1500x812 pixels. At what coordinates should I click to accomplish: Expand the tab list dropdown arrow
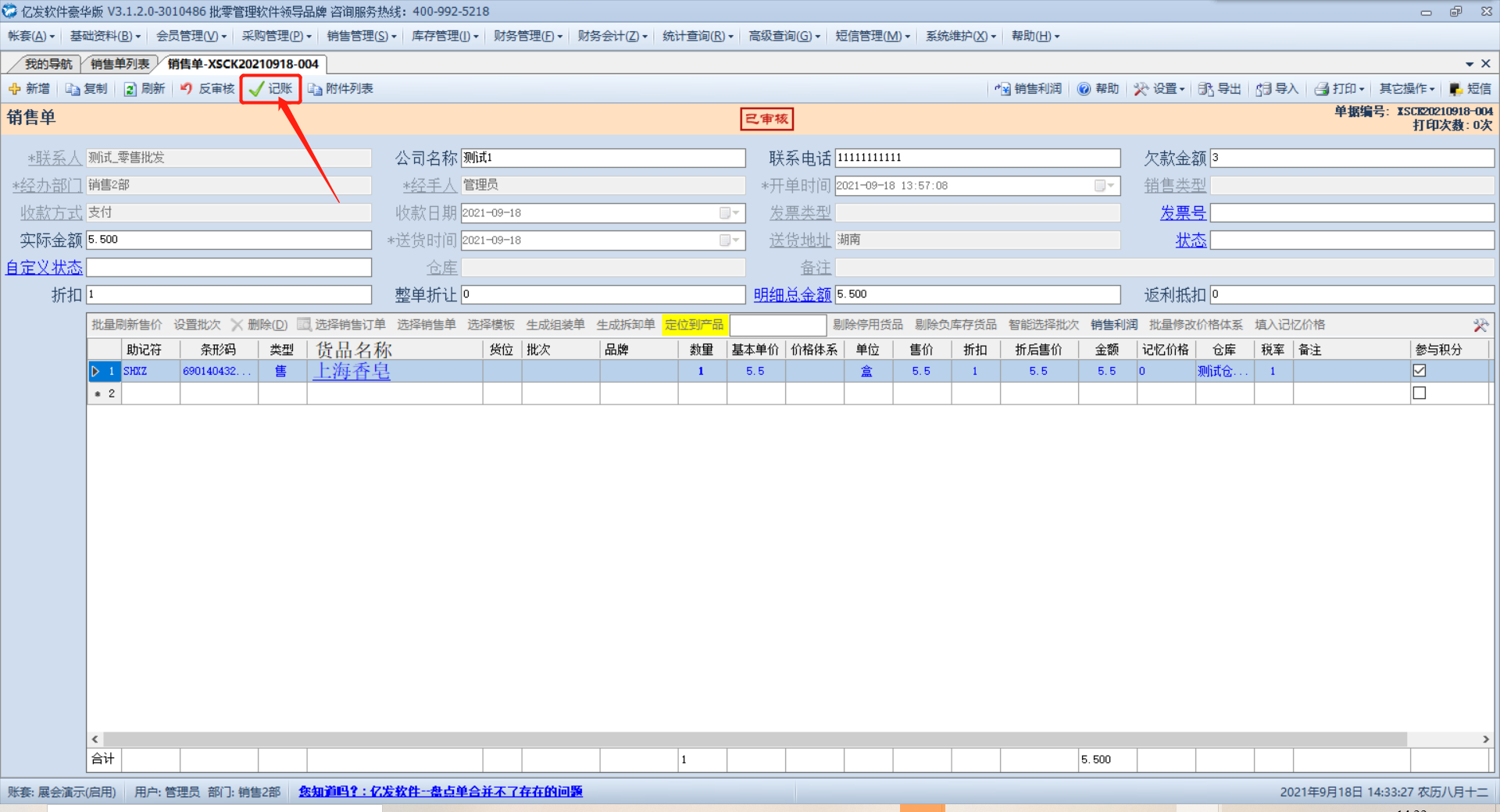1470,64
